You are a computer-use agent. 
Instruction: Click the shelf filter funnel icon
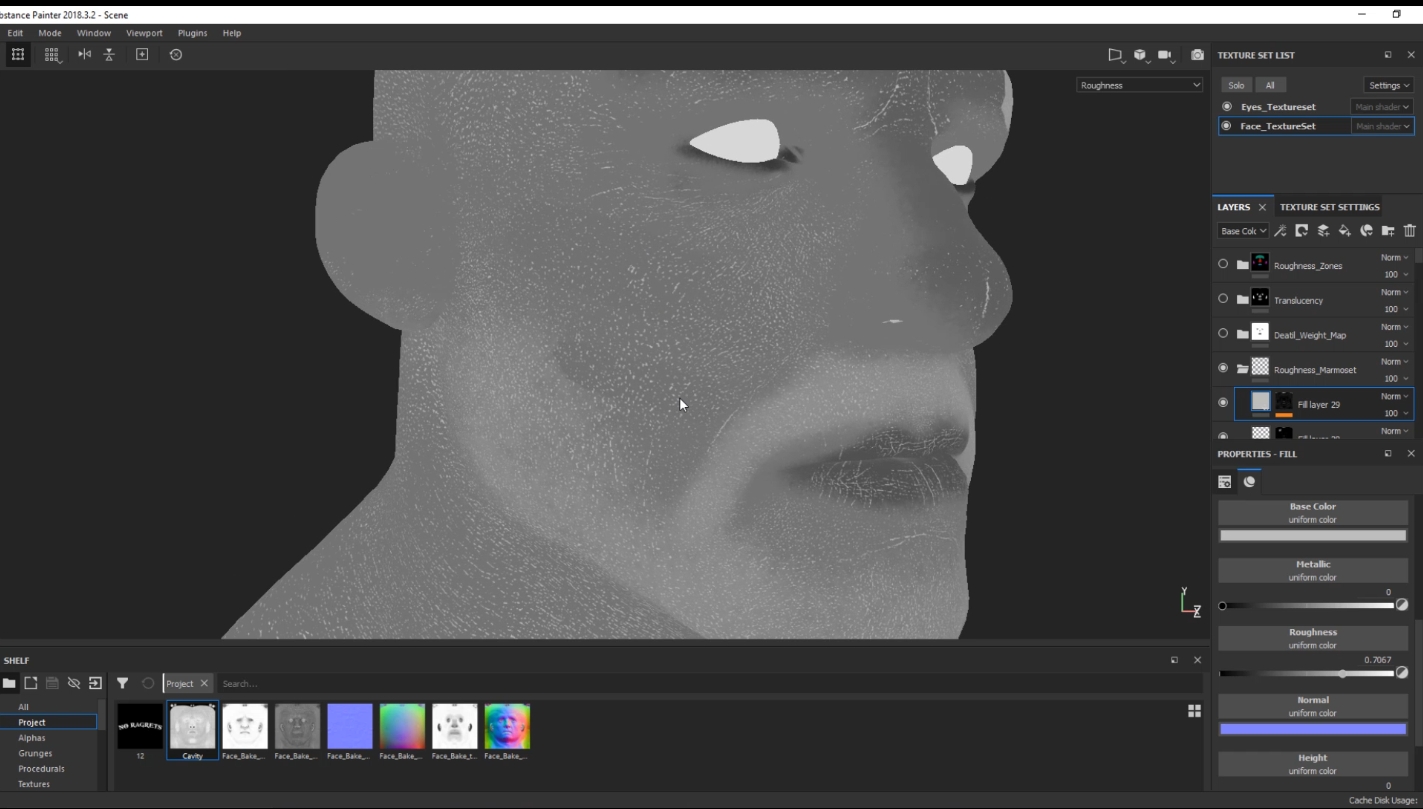pos(122,683)
